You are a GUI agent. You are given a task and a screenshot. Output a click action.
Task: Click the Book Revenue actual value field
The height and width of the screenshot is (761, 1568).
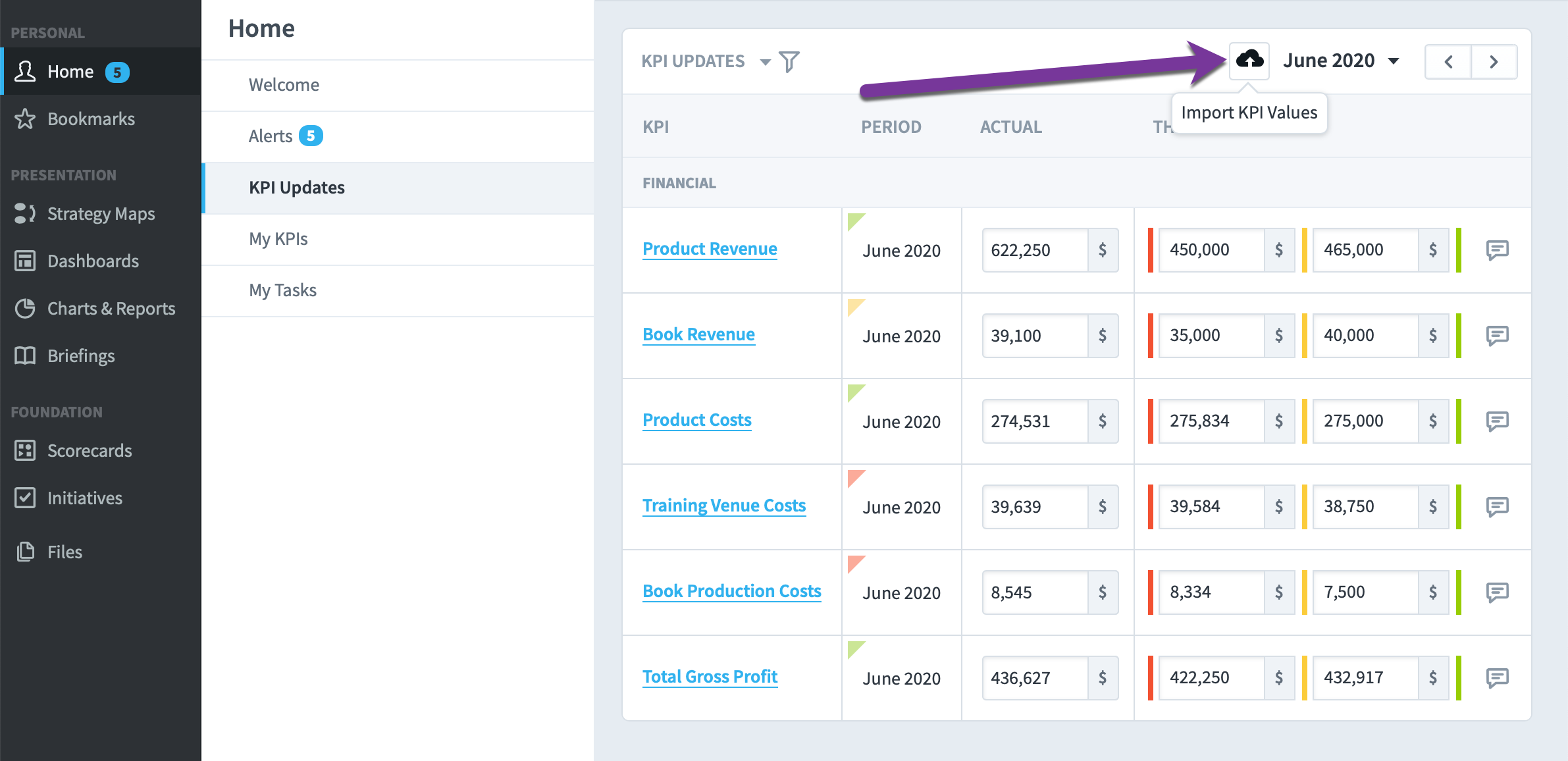(1035, 336)
